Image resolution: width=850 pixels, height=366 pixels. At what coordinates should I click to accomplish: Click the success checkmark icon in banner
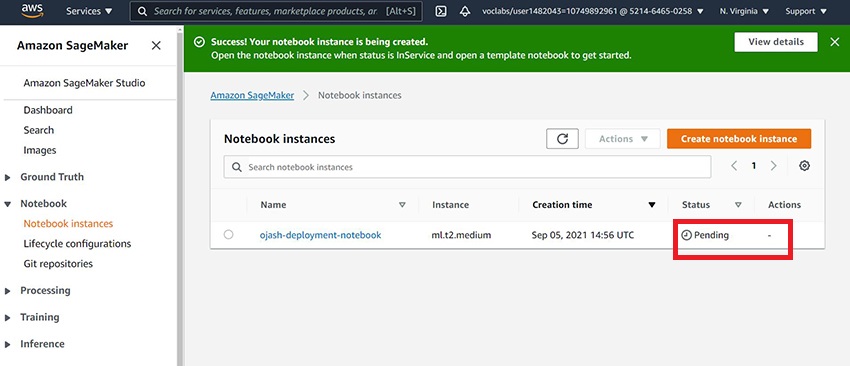199,42
